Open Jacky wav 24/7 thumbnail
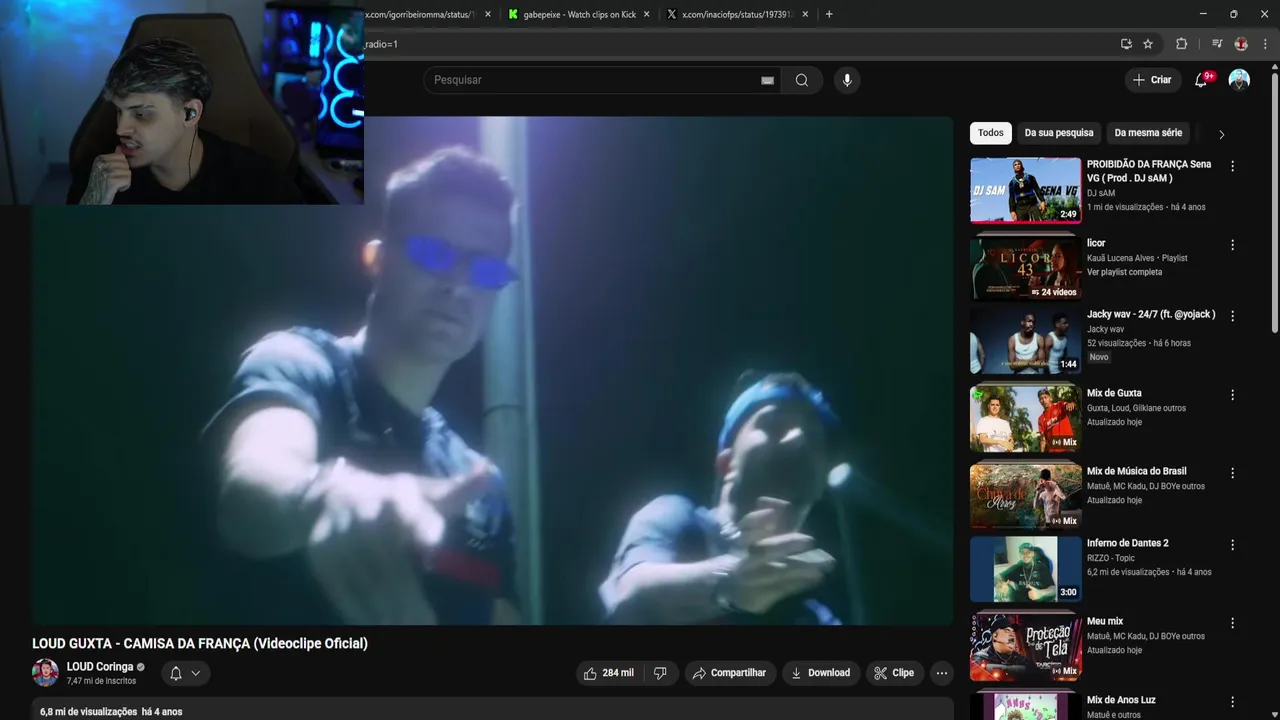The image size is (1280, 720). [x=1025, y=340]
